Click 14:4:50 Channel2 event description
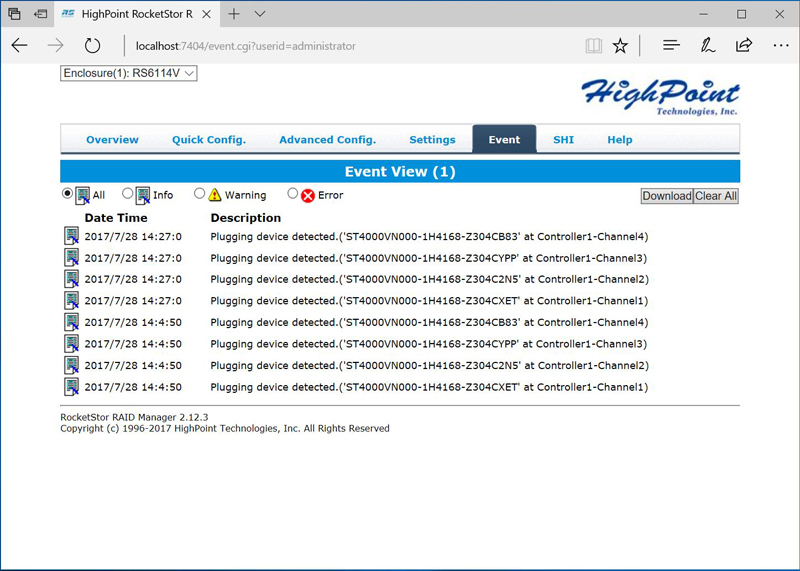 [x=430, y=366]
